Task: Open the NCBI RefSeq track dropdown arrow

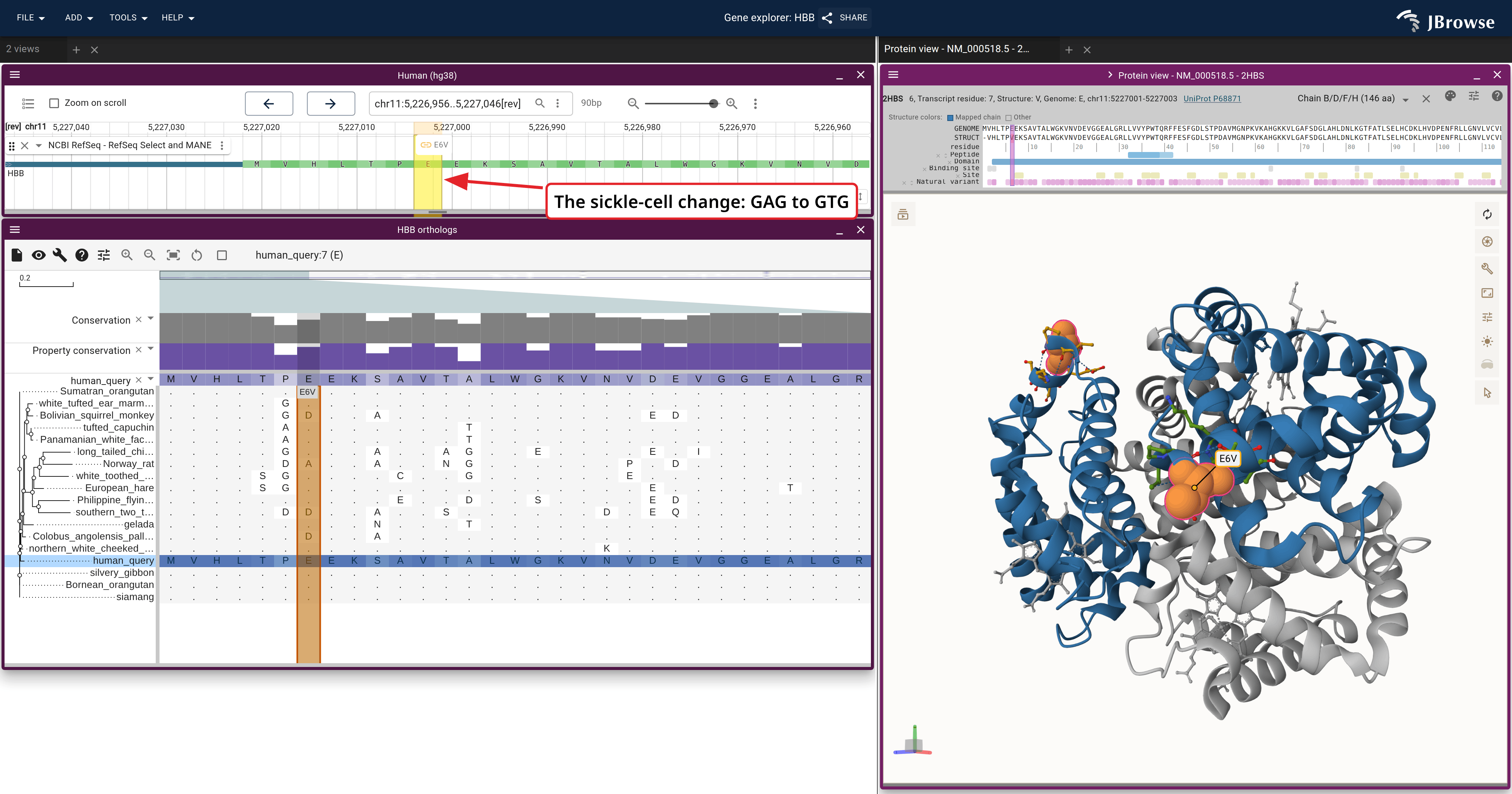Action: tap(39, 146)
